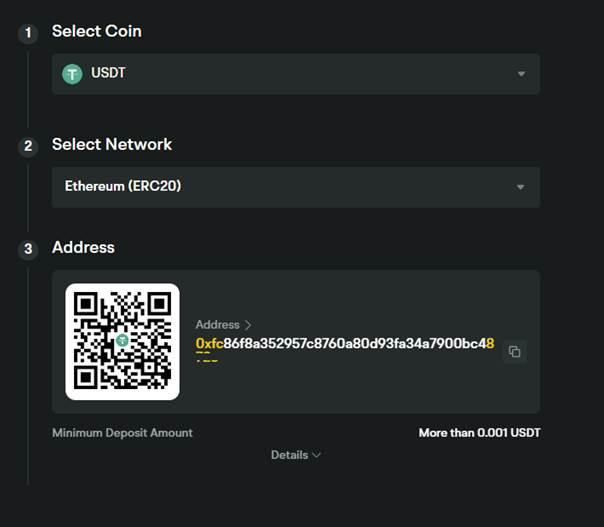This screenshot has width=604, height=527.
Task: Click the Select Coin heading
Action: coord(97,31)
